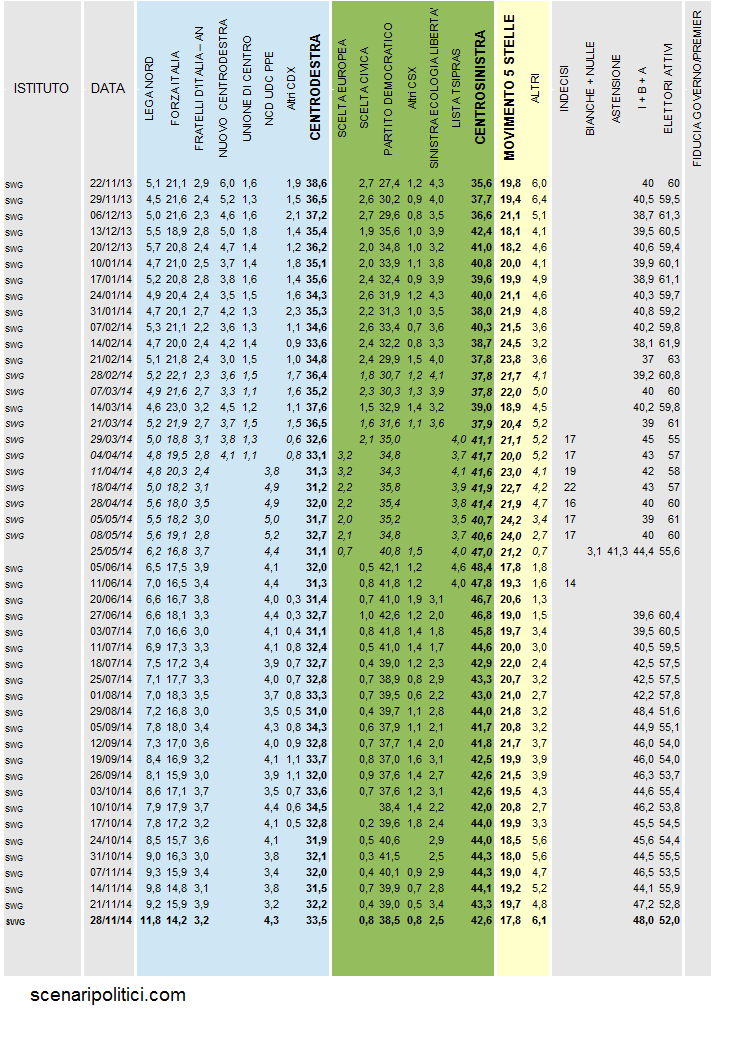This screenshot has height=1059, width=730.
Task: Select Centrosinistra 47,0 in 25/05/14 row
Action: tap(481, 551)
